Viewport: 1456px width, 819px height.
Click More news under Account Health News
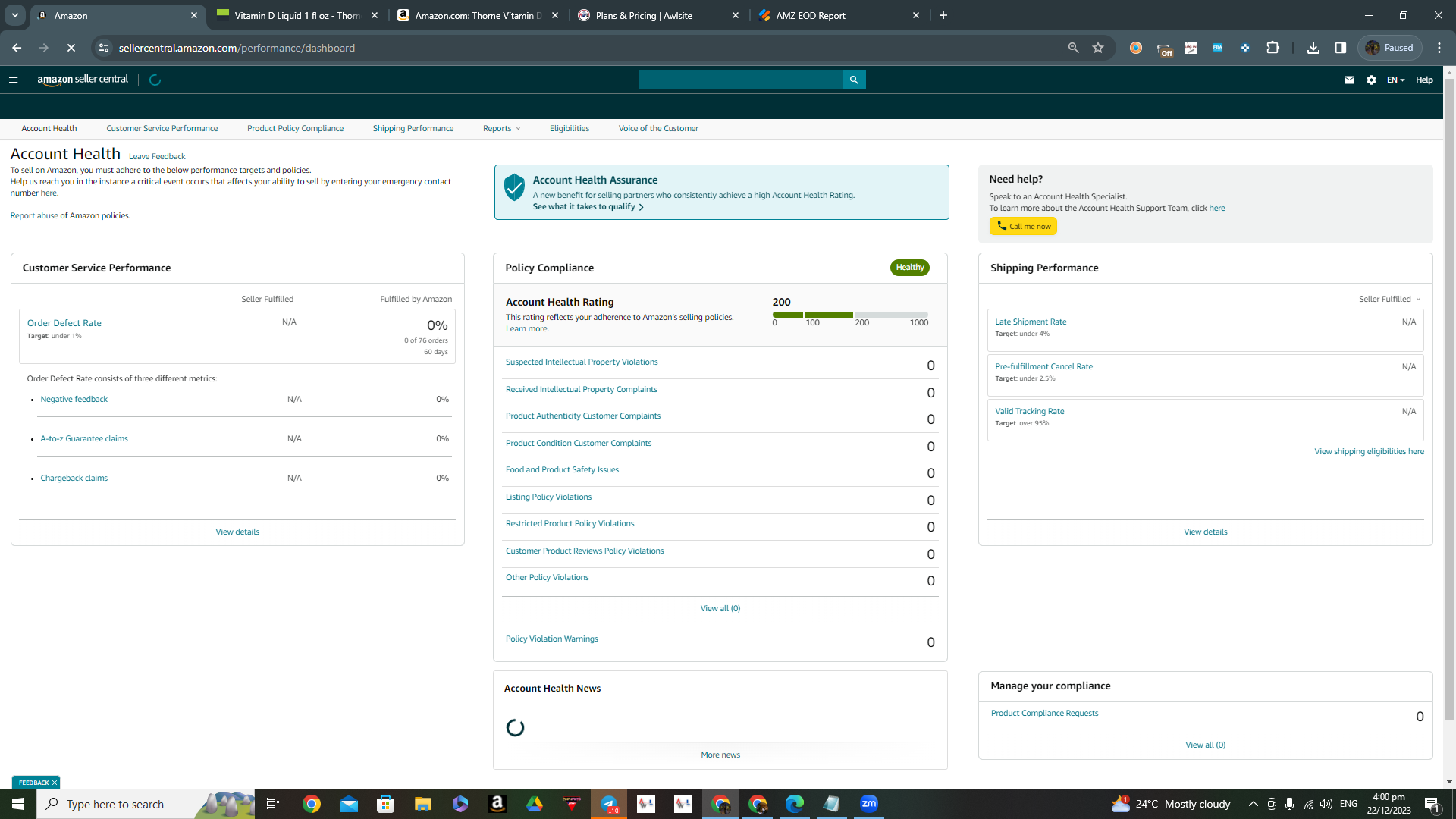click(x=720, y=755)
